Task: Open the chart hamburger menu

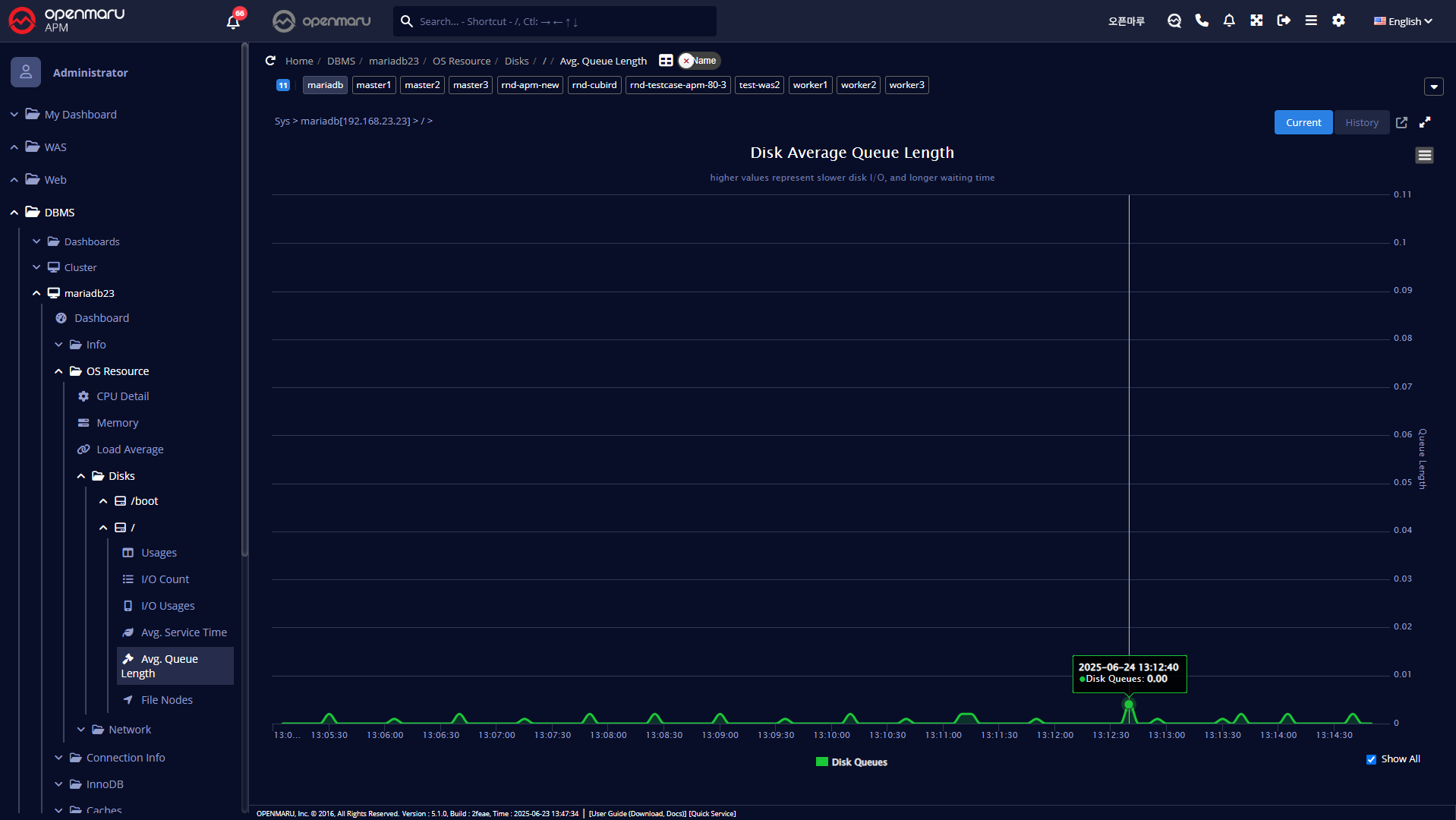Action: [1424, 156]
